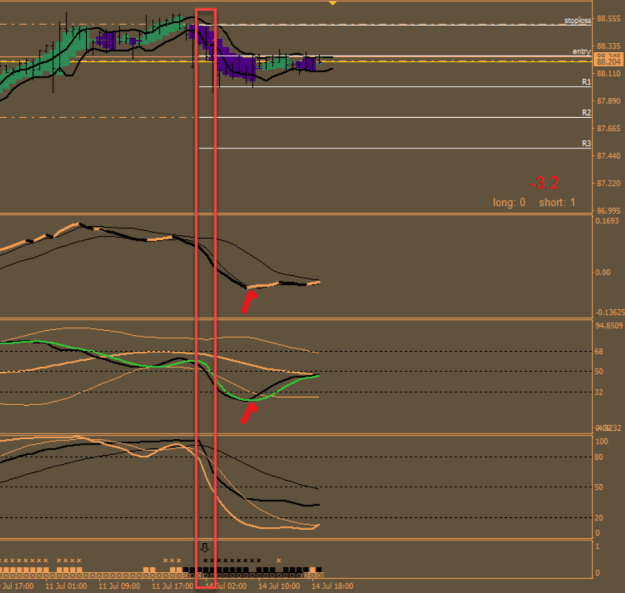
Task: Click the 100 level scale label
Action: coord(601,441)
